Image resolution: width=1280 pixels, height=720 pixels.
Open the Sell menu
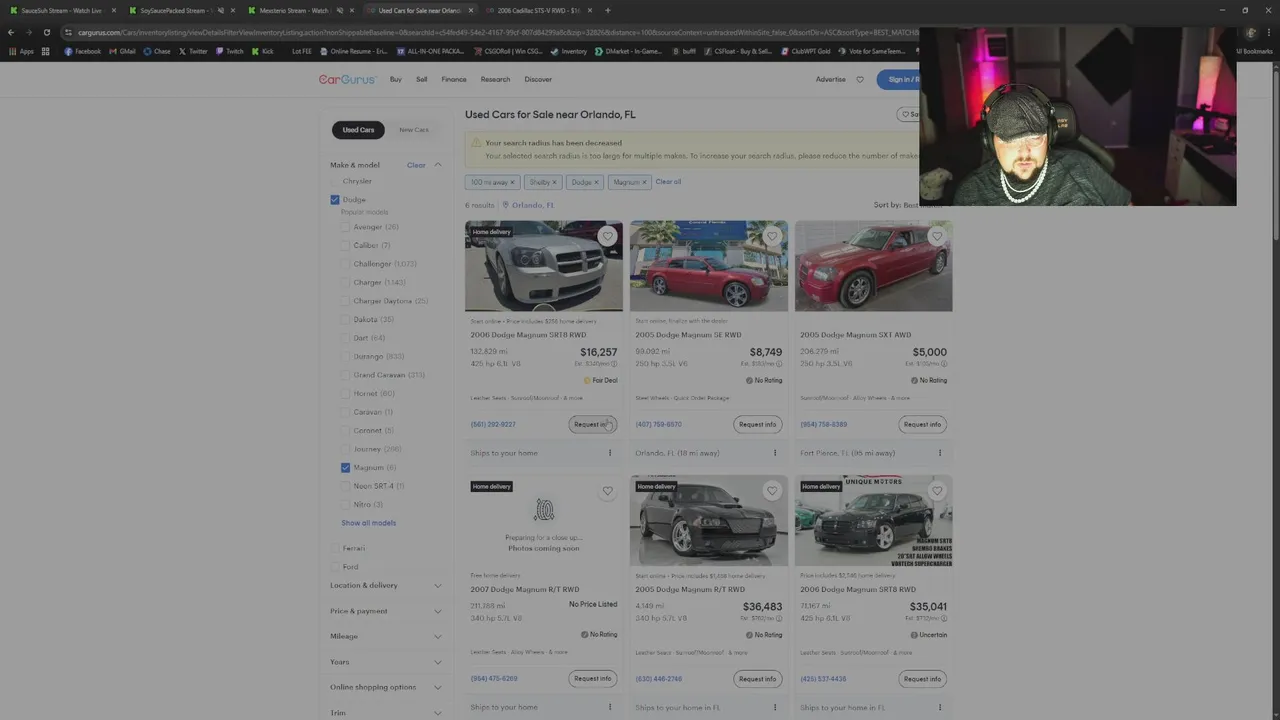[x=422, y=79]
